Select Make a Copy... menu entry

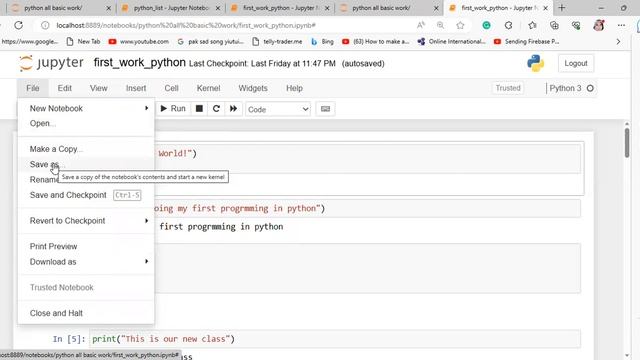(86, 149)
